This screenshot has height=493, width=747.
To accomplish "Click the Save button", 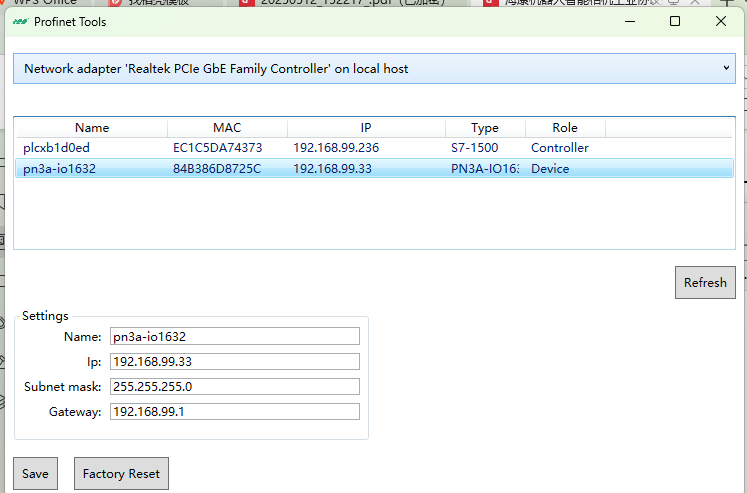I will click(x=35, y=473).
